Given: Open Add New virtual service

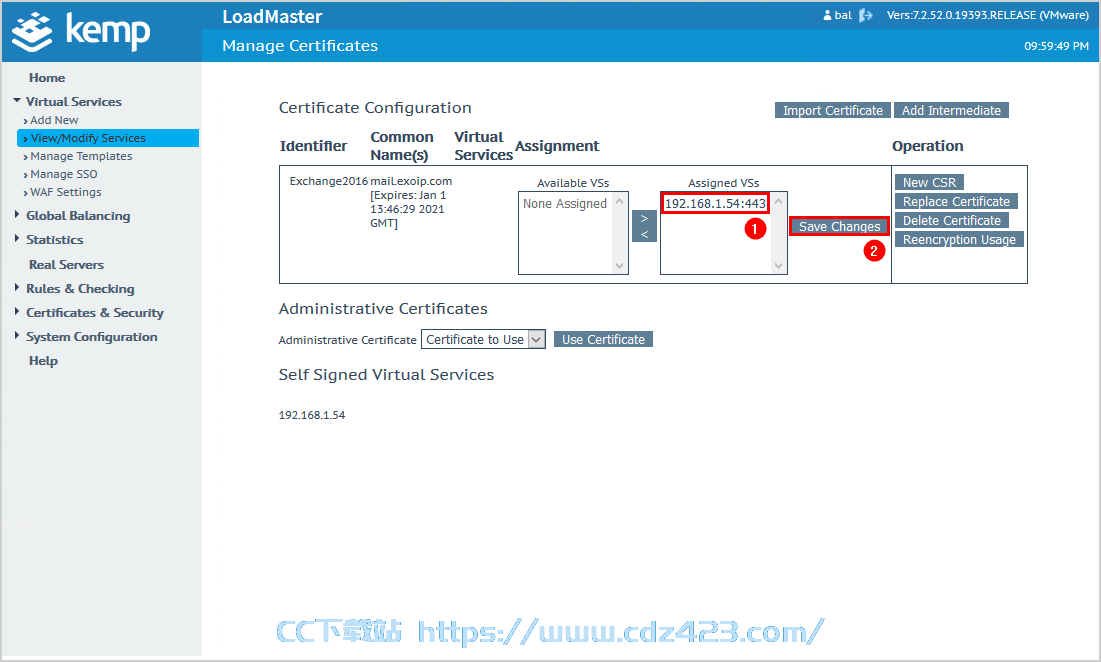Looking at the screenshot, I should tap(54, 120).
